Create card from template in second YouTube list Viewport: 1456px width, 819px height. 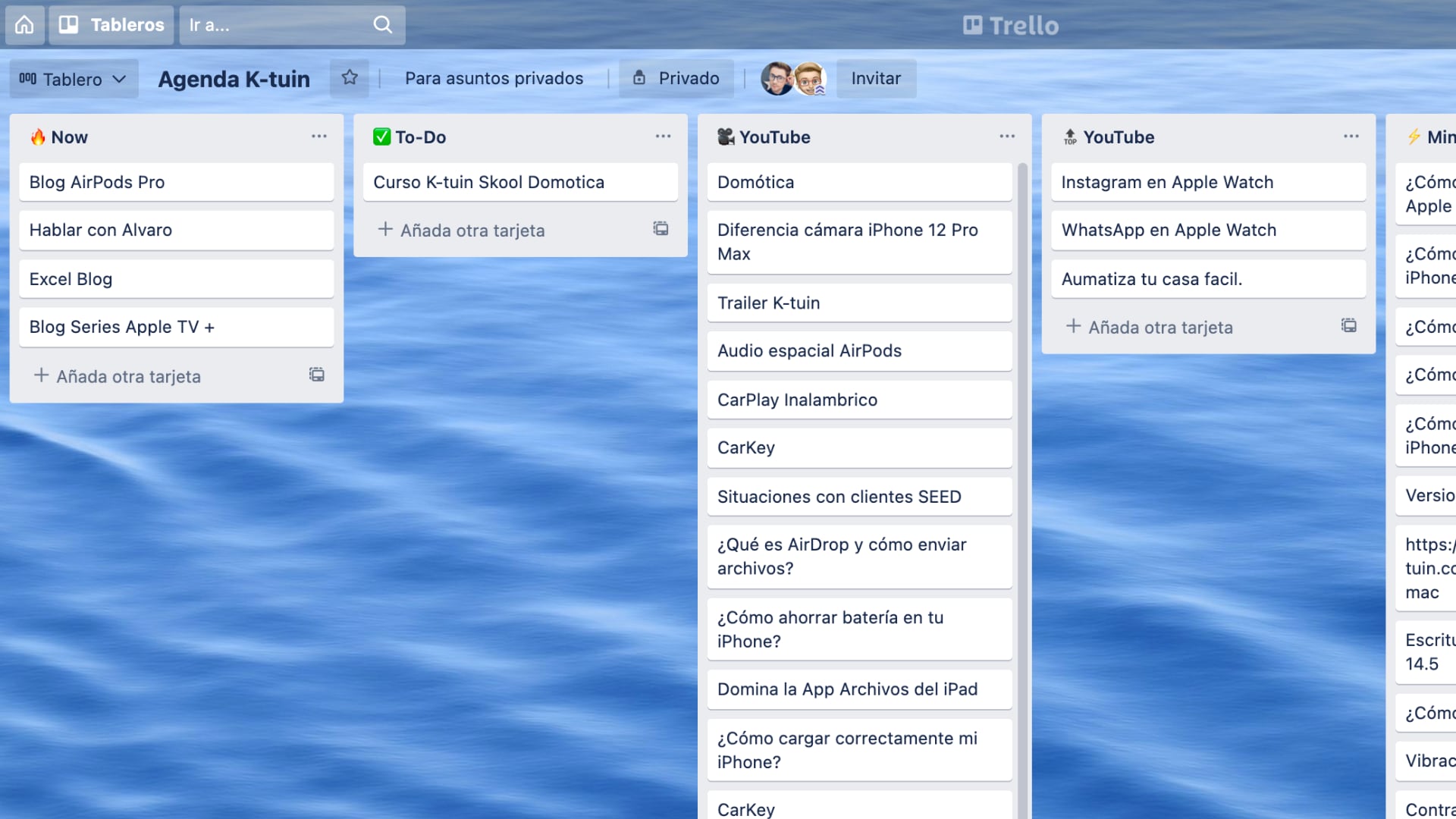click(x=1349, y=326)
